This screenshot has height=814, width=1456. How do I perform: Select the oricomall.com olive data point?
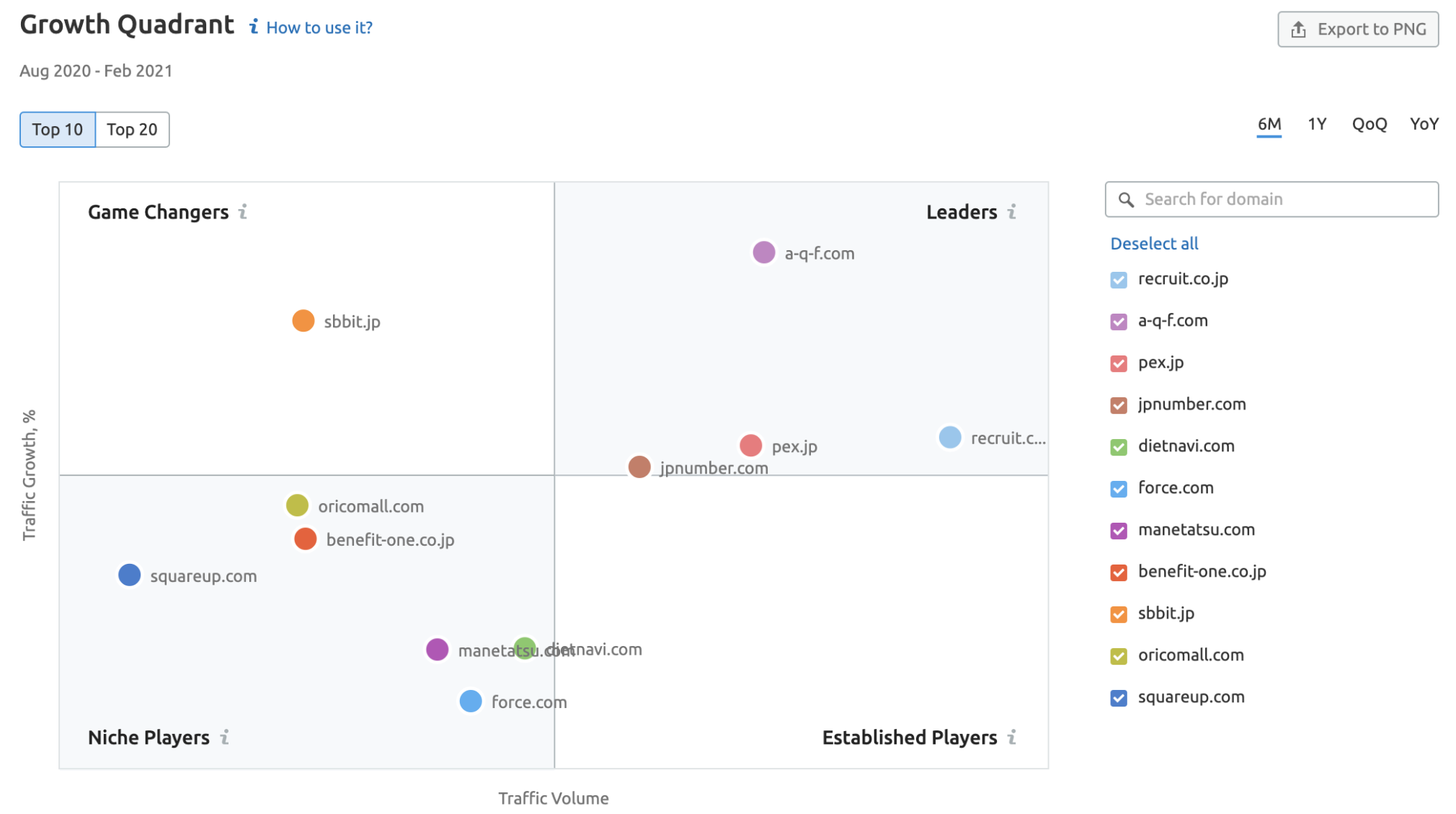click(297, 505)
